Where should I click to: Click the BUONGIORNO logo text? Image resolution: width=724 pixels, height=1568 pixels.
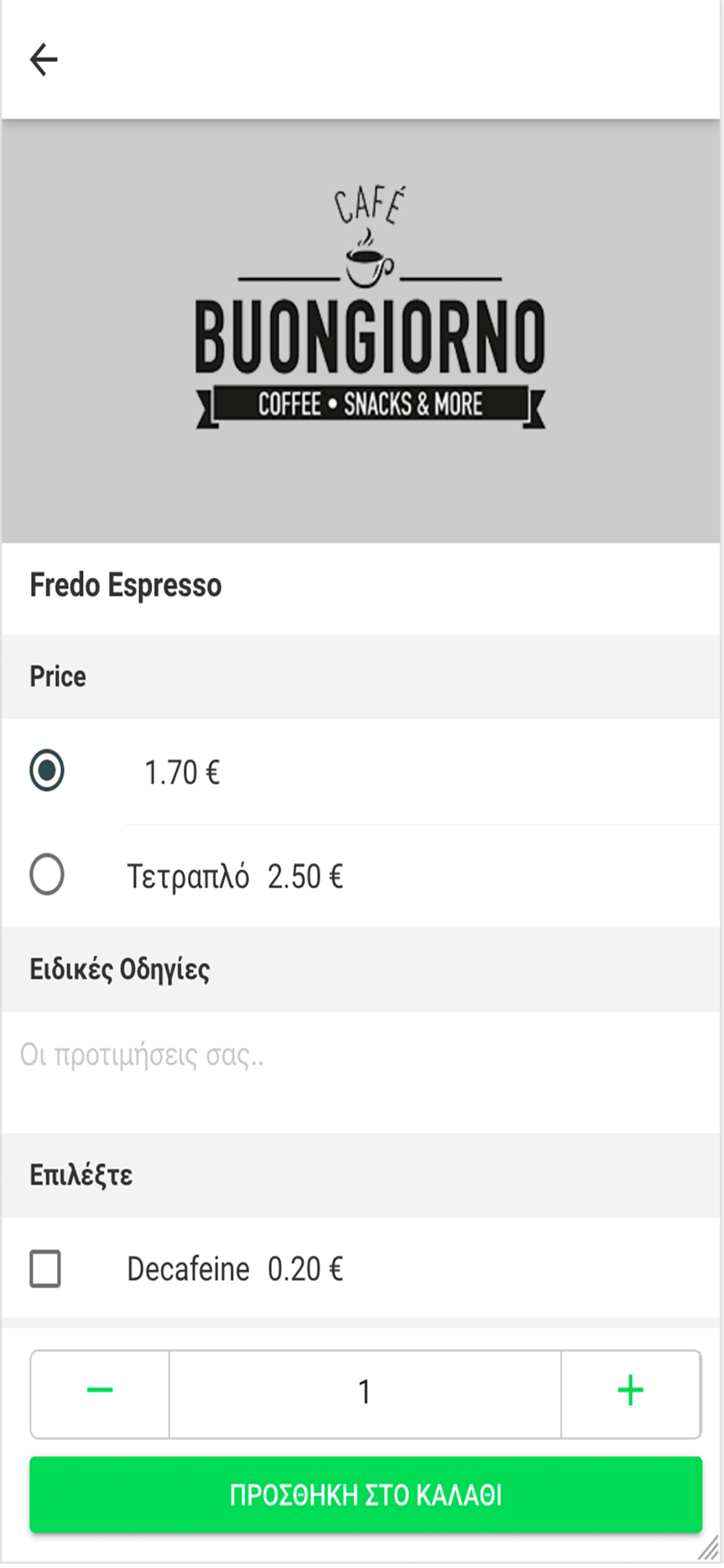click(369, 336)
